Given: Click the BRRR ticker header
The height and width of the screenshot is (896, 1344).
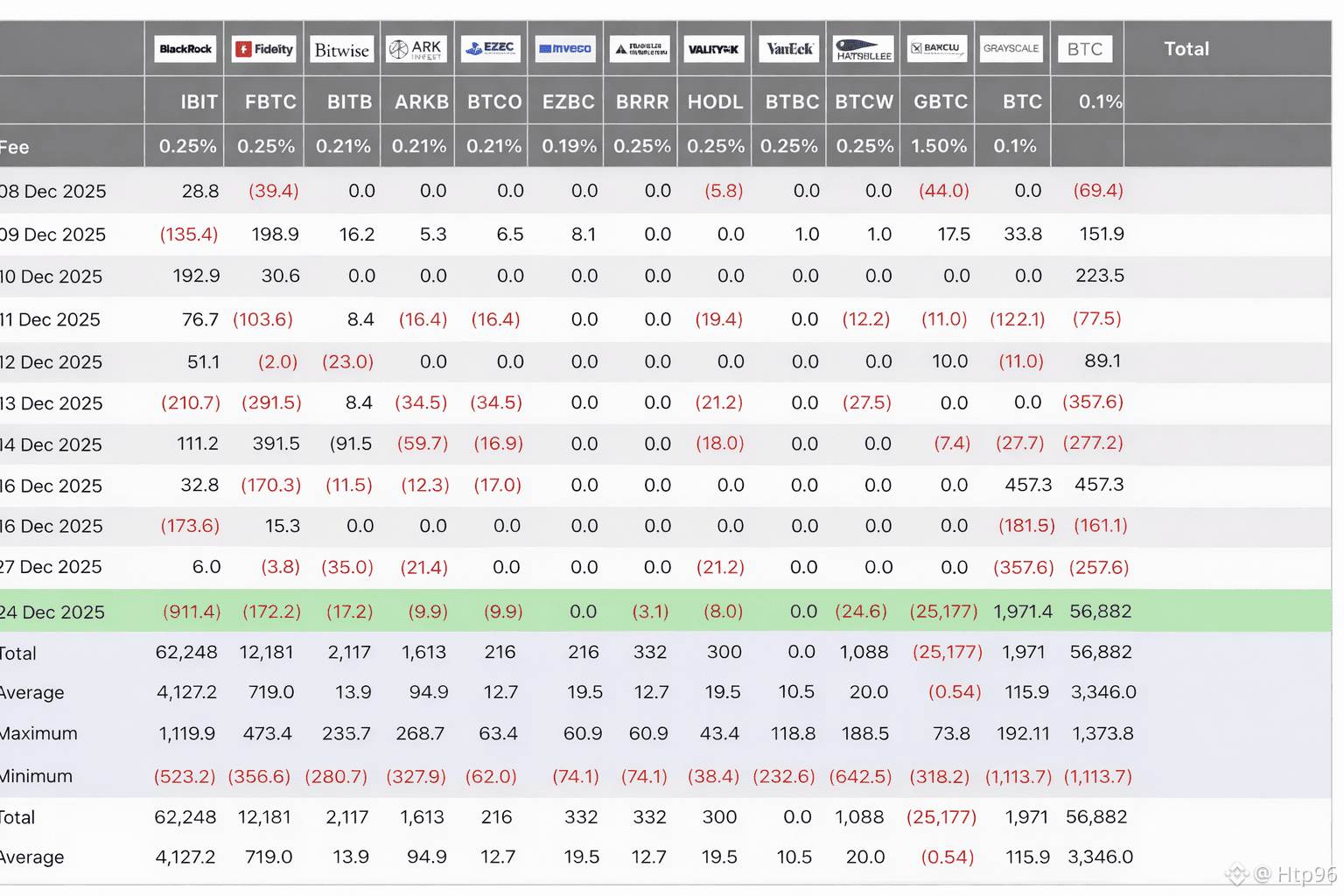Looking at the screenshot, I should (642, 101).
